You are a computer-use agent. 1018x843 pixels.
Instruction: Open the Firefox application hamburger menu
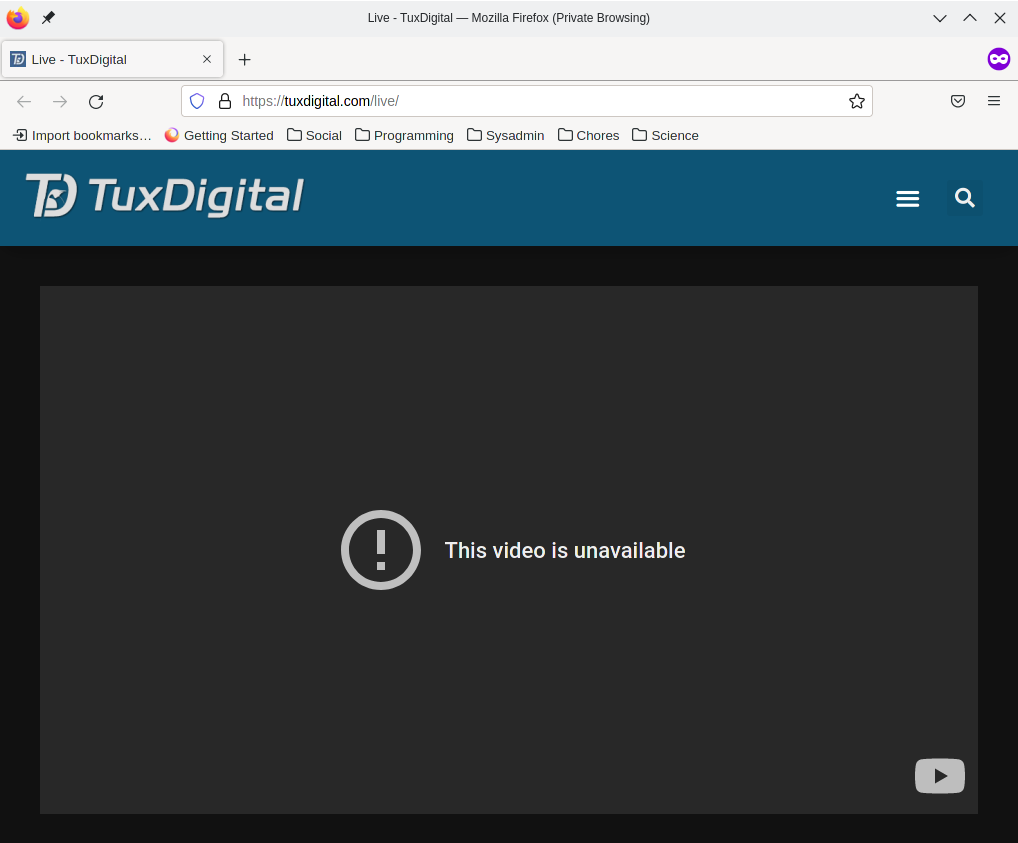click(994, 101)
